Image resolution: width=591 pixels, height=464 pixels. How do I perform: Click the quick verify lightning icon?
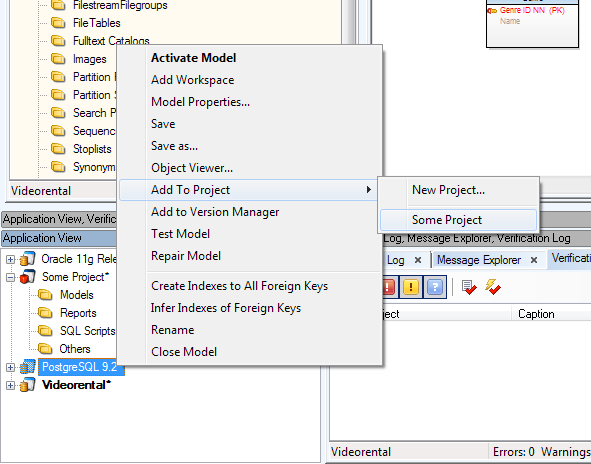tap(493, 287)
